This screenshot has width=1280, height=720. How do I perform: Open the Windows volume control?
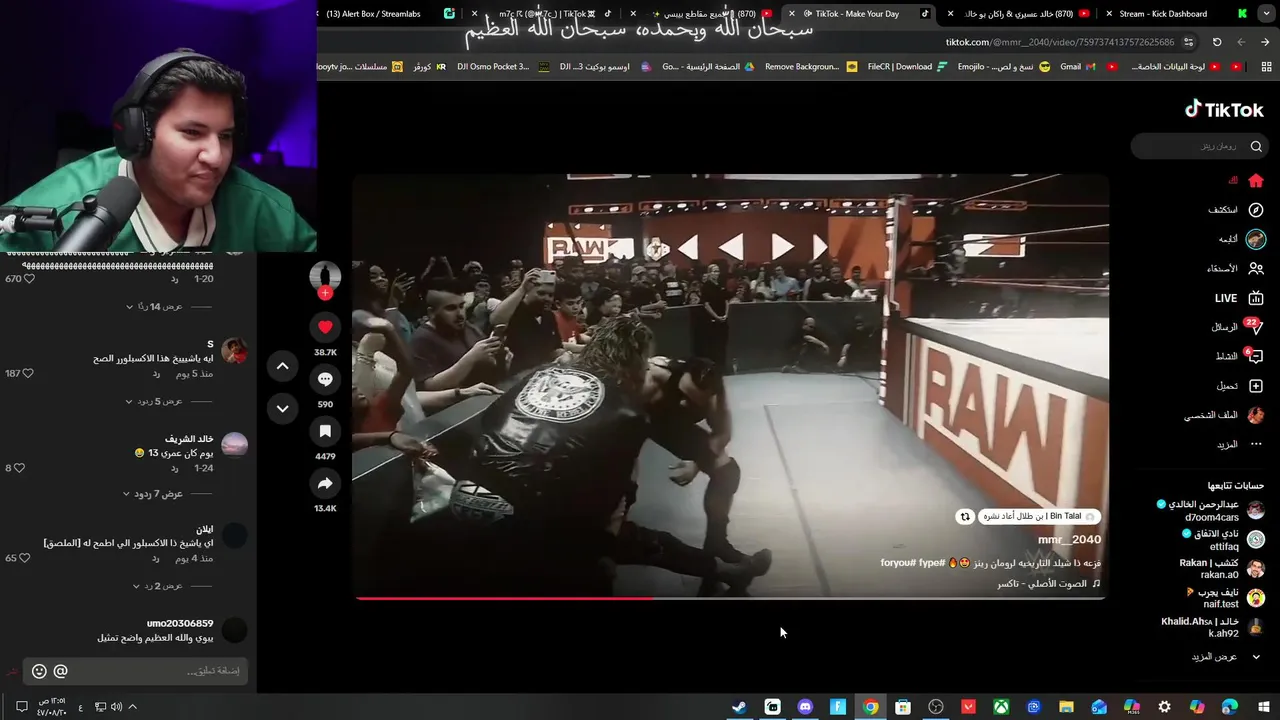click(116, 707)
